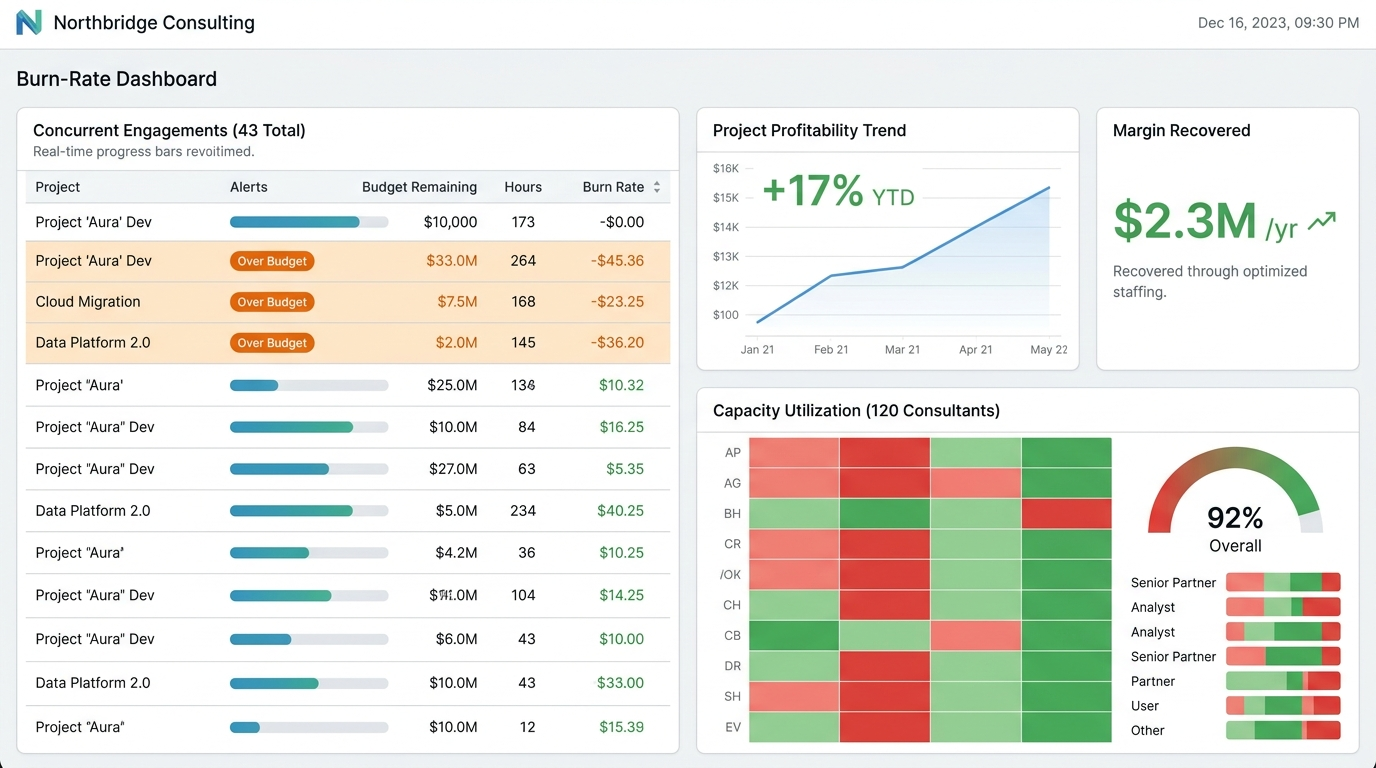Click the Project Profitability Trend heading

809,130
